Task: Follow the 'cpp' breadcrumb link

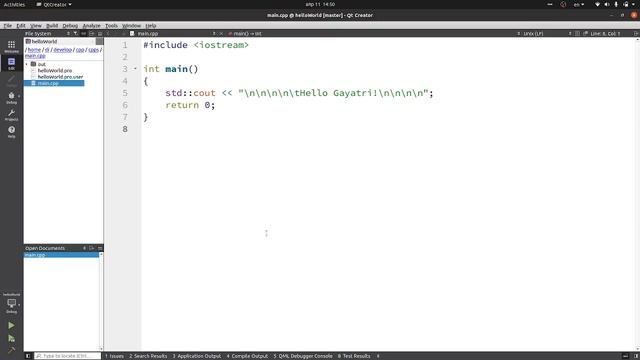Action: coord(80,50)
